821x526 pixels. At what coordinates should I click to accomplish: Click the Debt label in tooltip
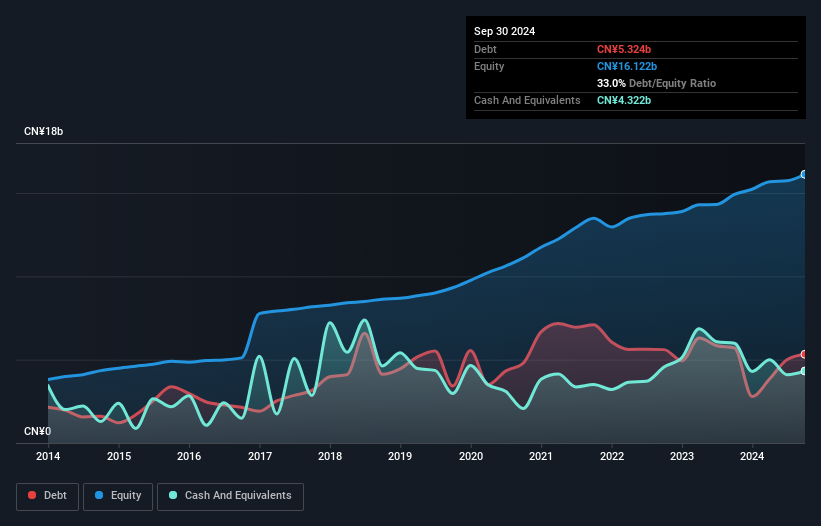pyautogui.click(x=485, y=49)
